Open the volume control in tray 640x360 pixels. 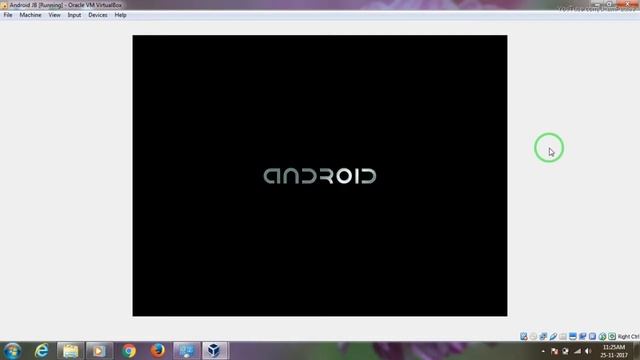588,351
